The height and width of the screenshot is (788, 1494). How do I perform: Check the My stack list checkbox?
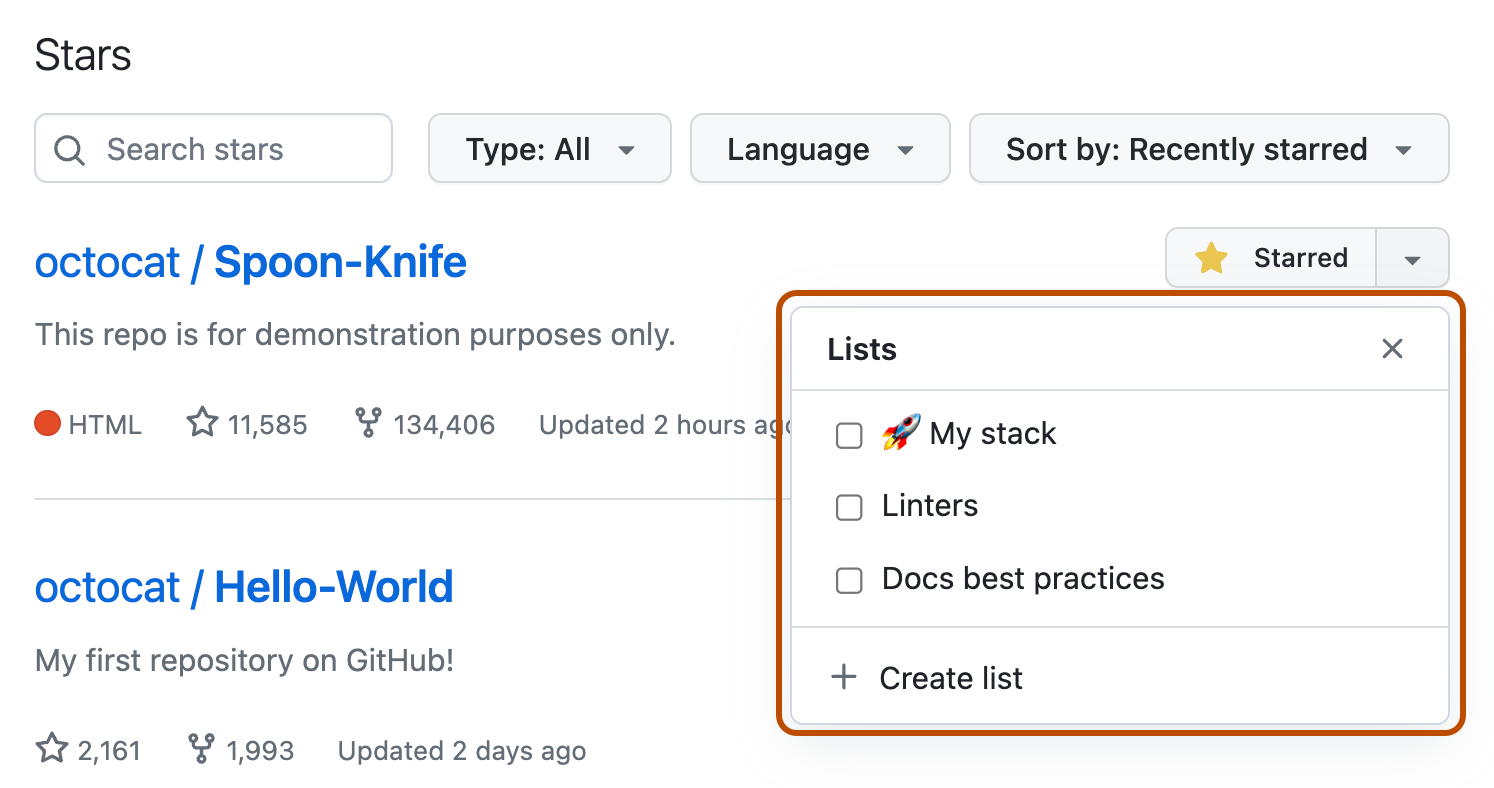(x=848, y=435)
